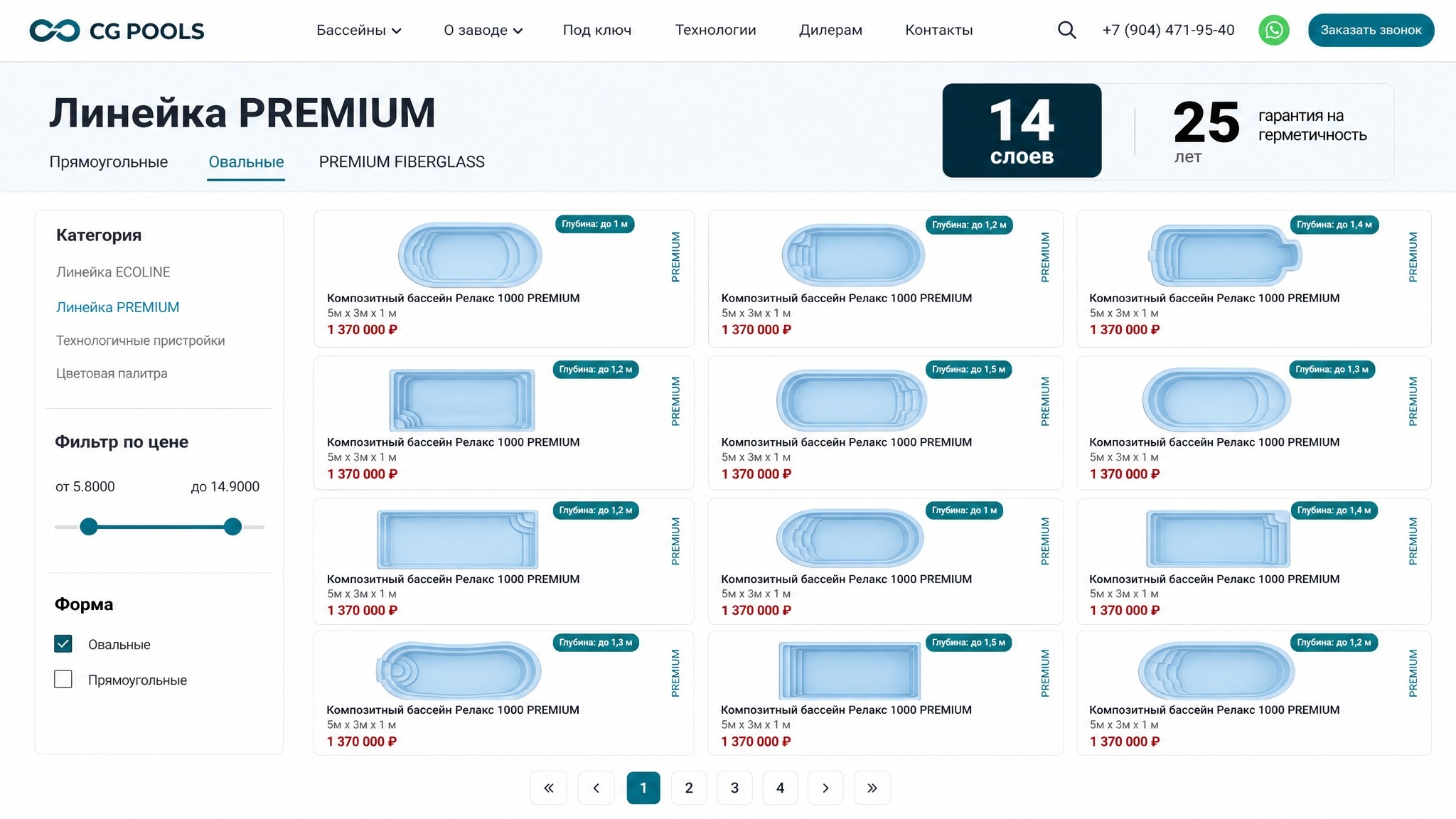Go to next page arrow
The image size is (1456, 819).
[x=825, y=788]
